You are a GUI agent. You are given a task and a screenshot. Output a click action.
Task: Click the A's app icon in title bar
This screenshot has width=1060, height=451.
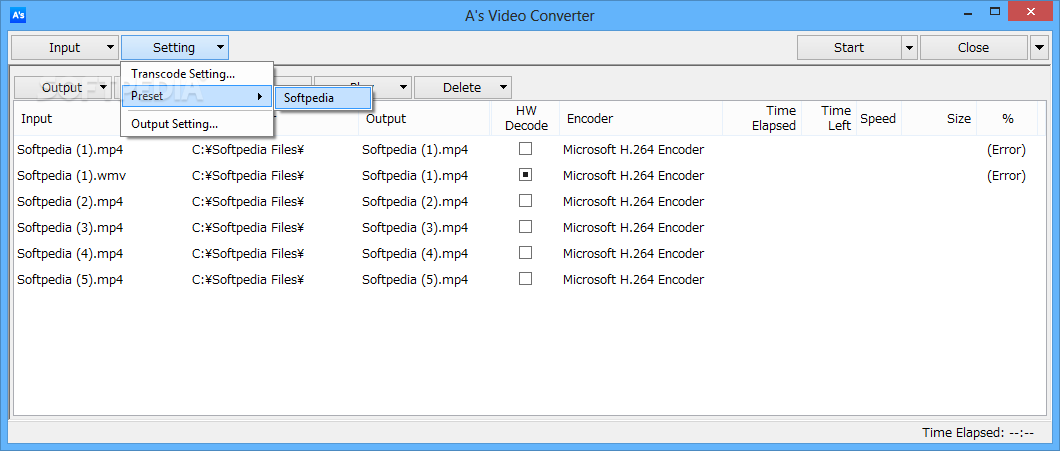pos(18,14)
